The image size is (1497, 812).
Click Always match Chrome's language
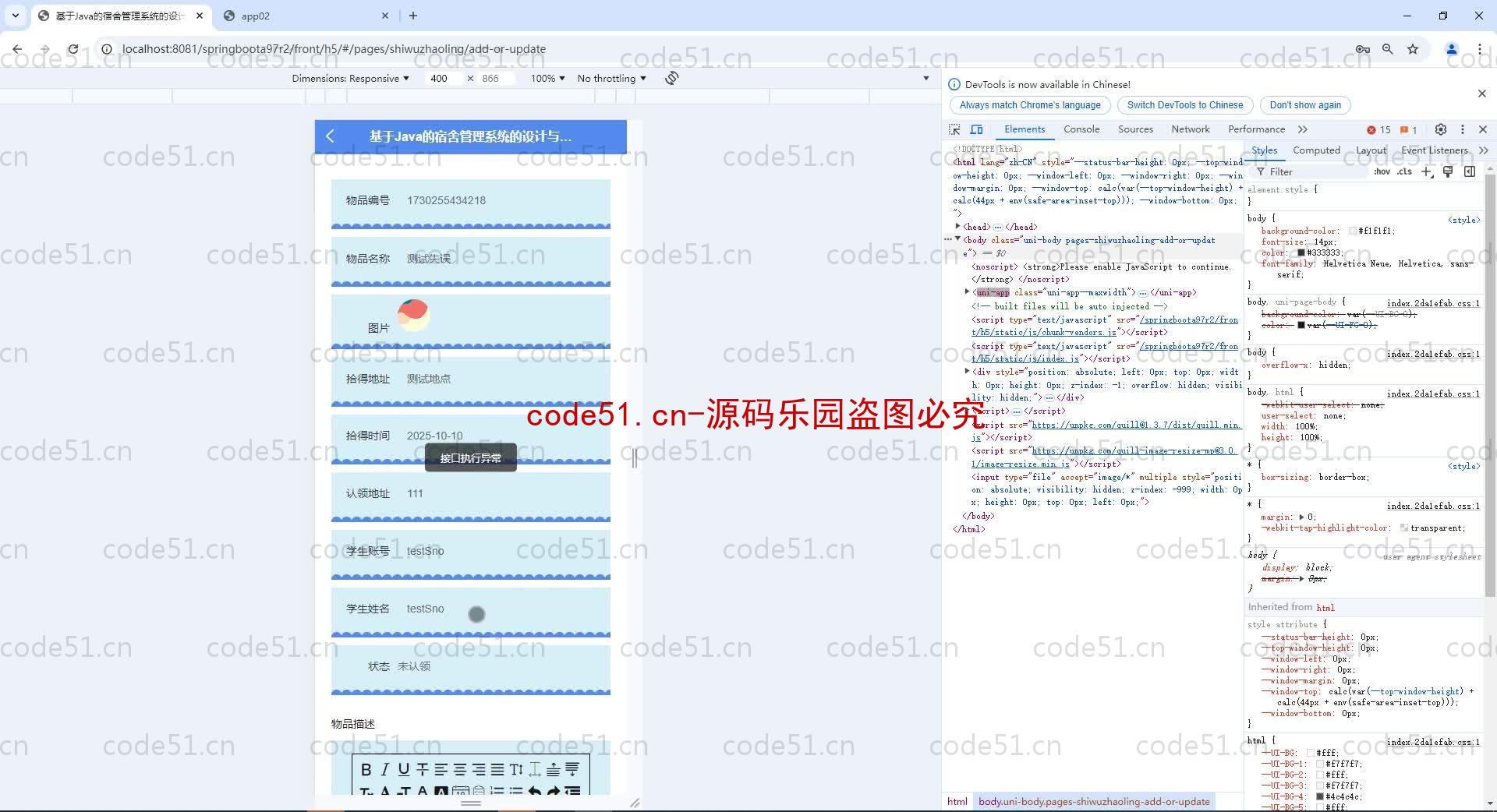tap(1030, 105)
